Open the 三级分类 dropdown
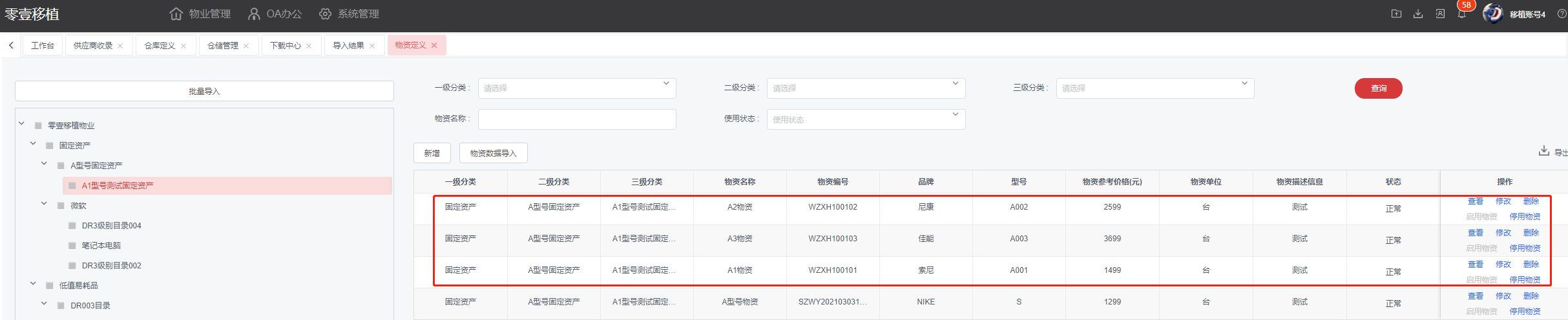1568x320 pixels. pyautogui.click(x=1155, y=88)
